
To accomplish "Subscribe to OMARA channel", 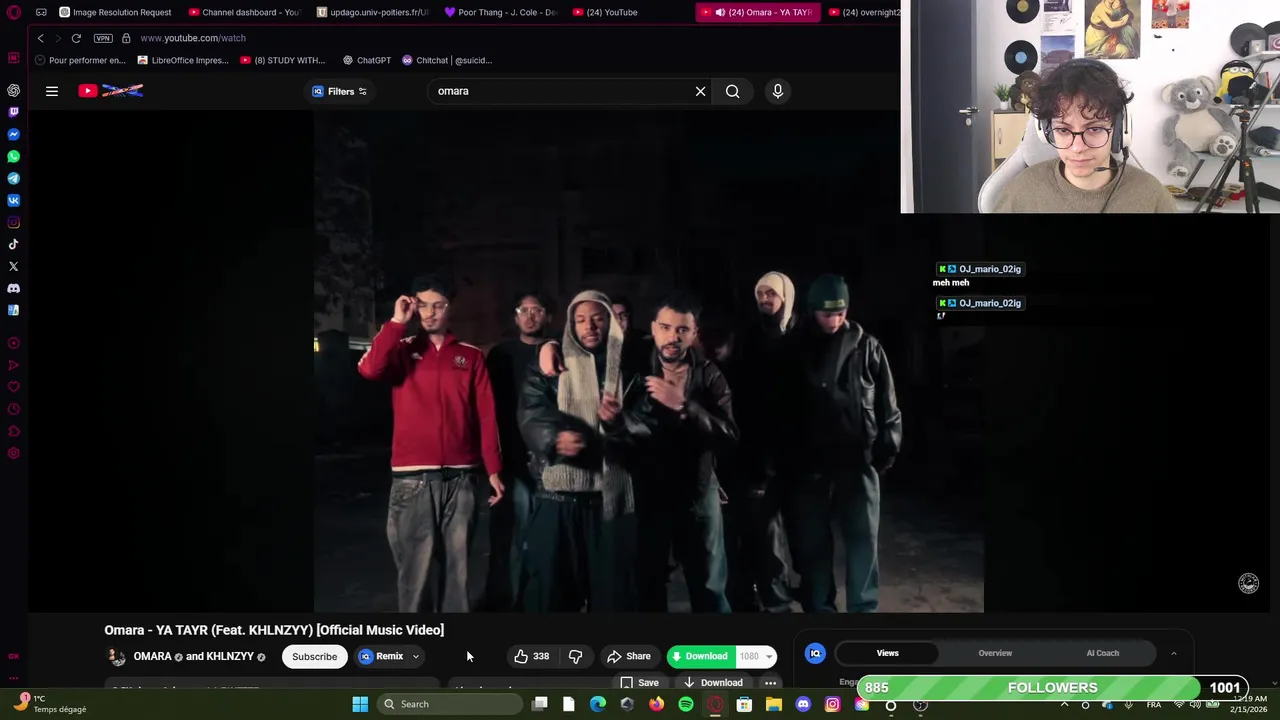I will [314, 657].
